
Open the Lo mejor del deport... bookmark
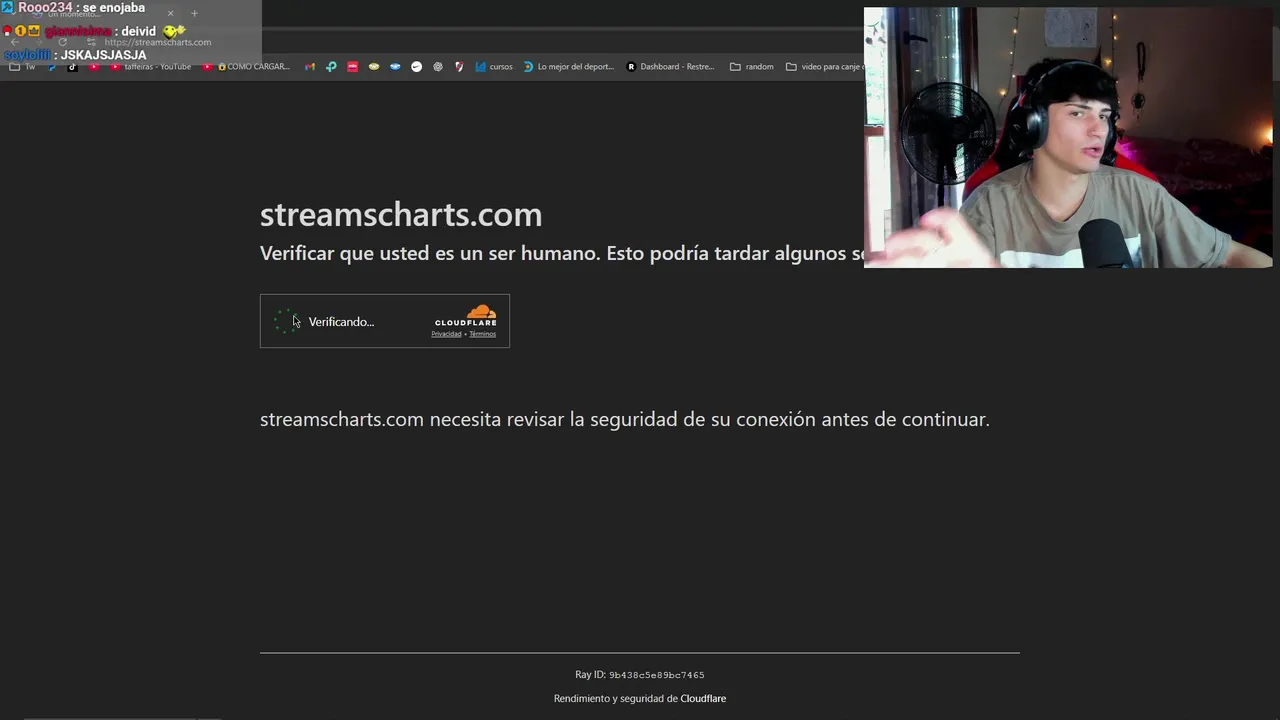[568, 67]
